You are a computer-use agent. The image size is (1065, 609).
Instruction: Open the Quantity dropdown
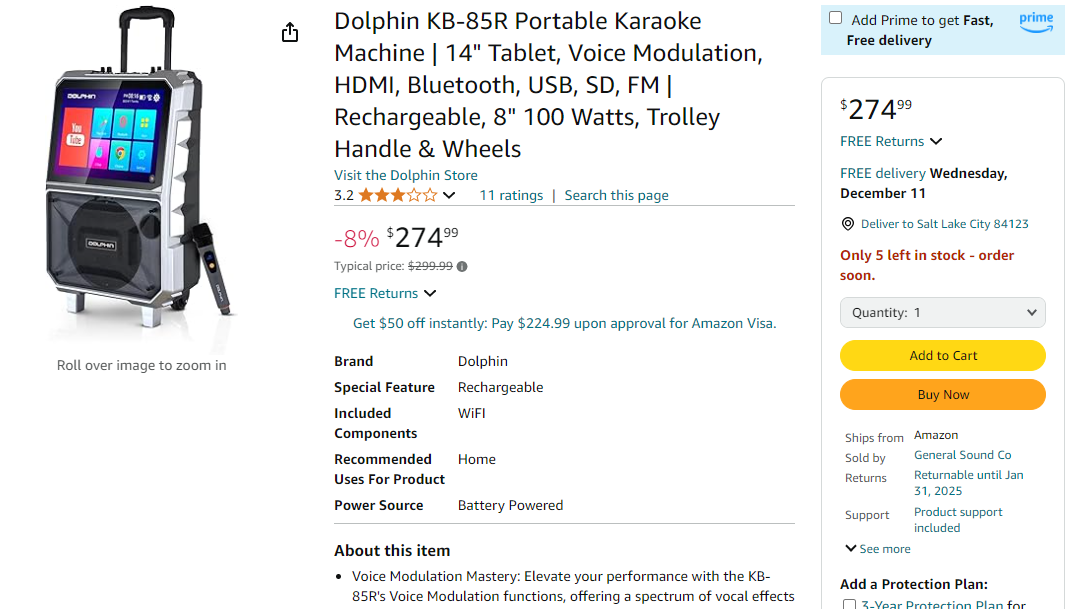[x=942, y=312]
